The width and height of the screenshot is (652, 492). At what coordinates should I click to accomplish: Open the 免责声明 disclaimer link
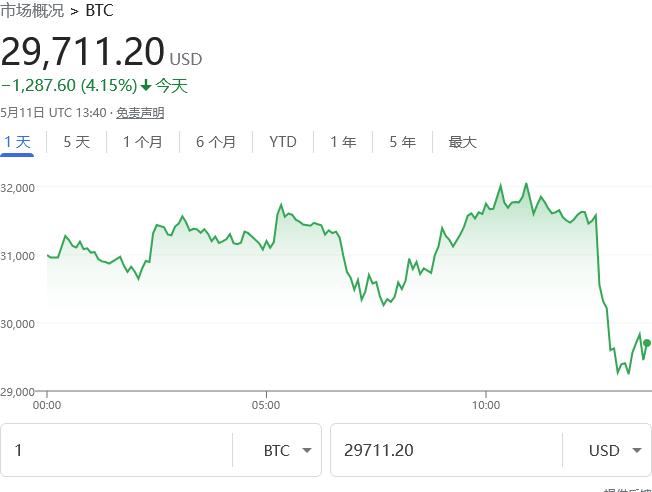140,113
